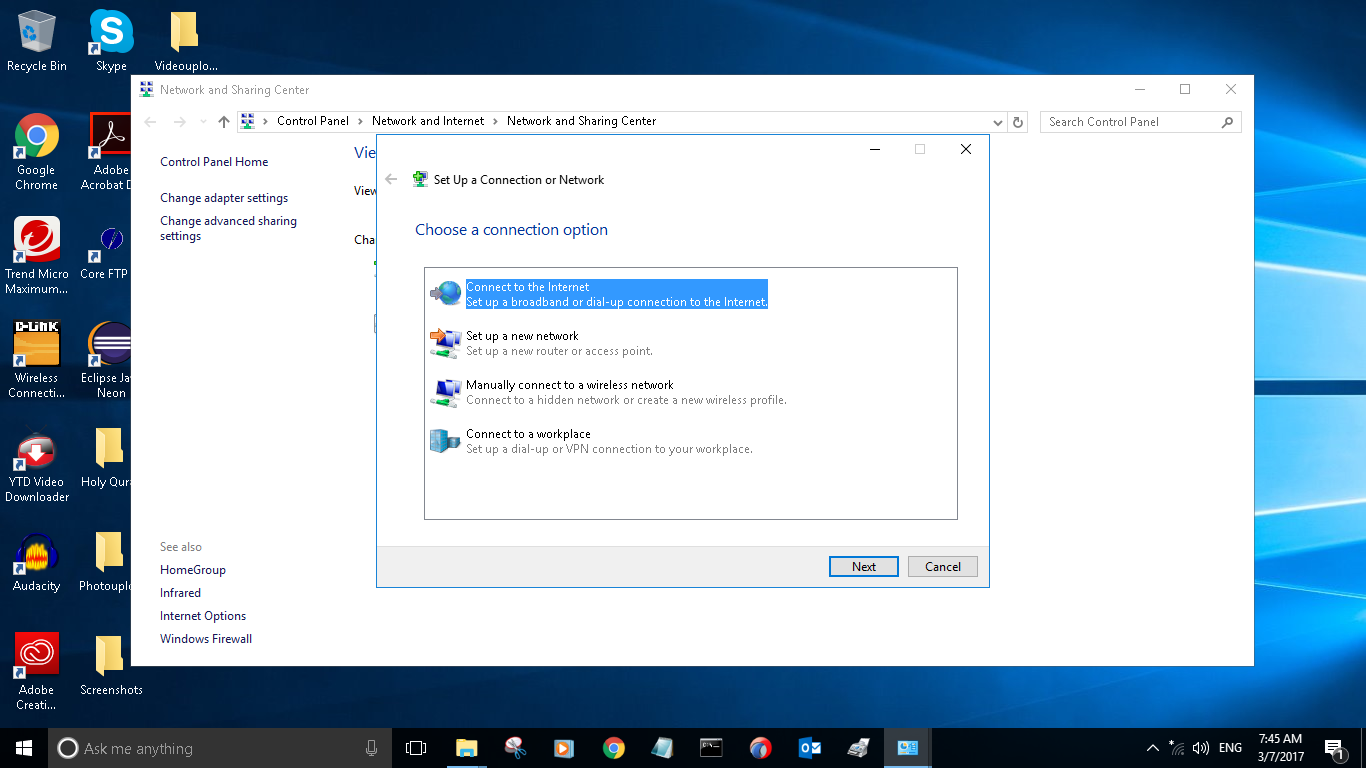The width and height of the screenshot is (1366, 768).
Task: Click Control Panel's Back navigation arrow
Action: [150, 122]
